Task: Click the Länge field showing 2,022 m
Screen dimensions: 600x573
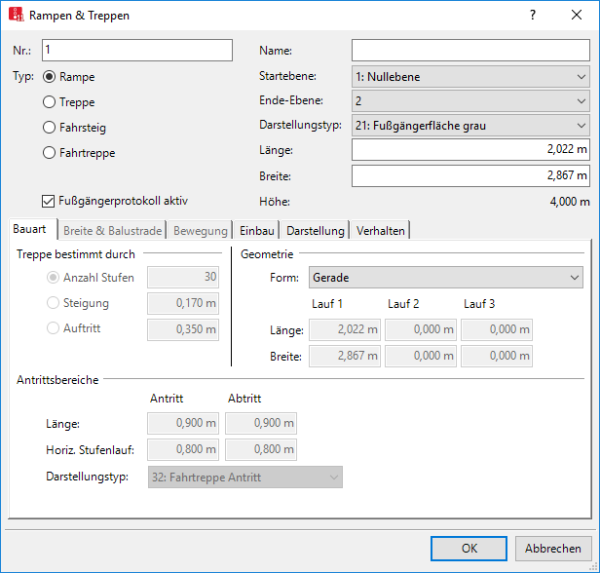Action: tap(470, 150)
